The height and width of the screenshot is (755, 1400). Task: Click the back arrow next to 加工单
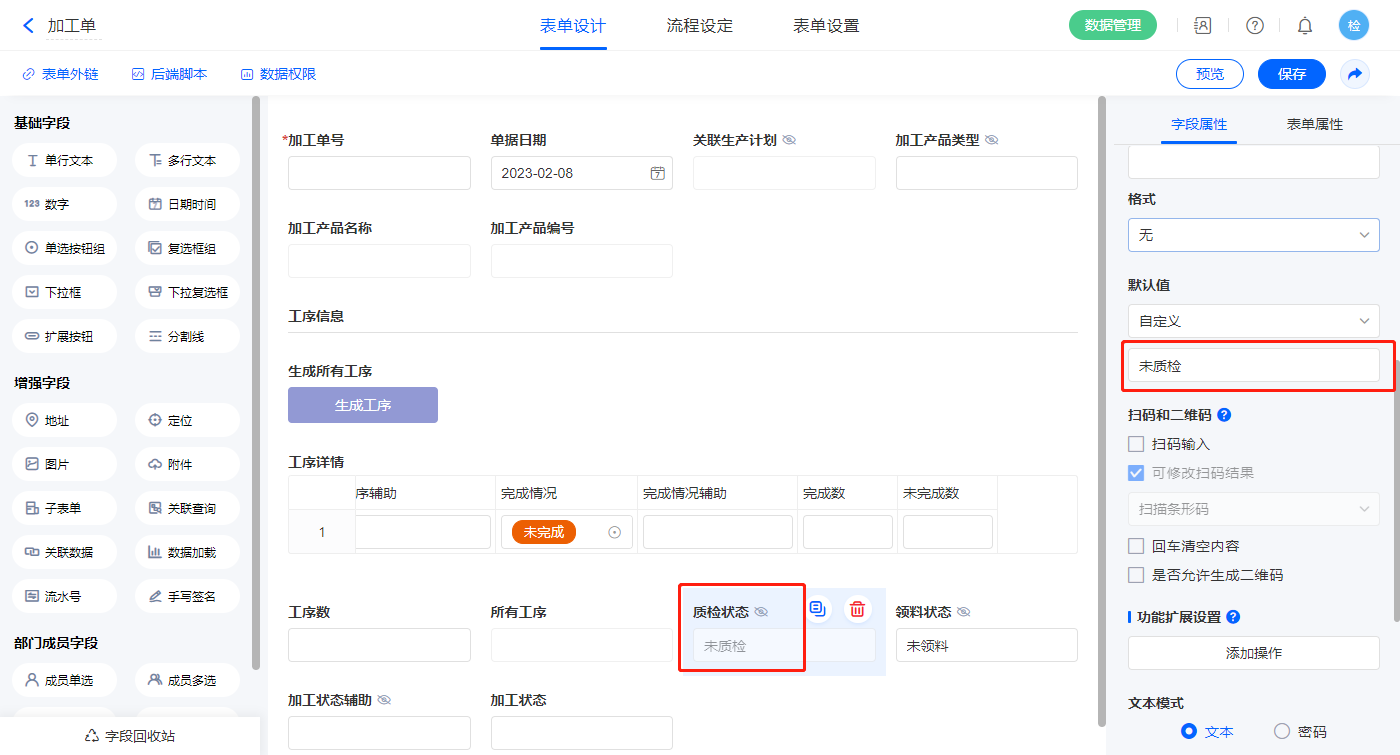click(28, 26)
